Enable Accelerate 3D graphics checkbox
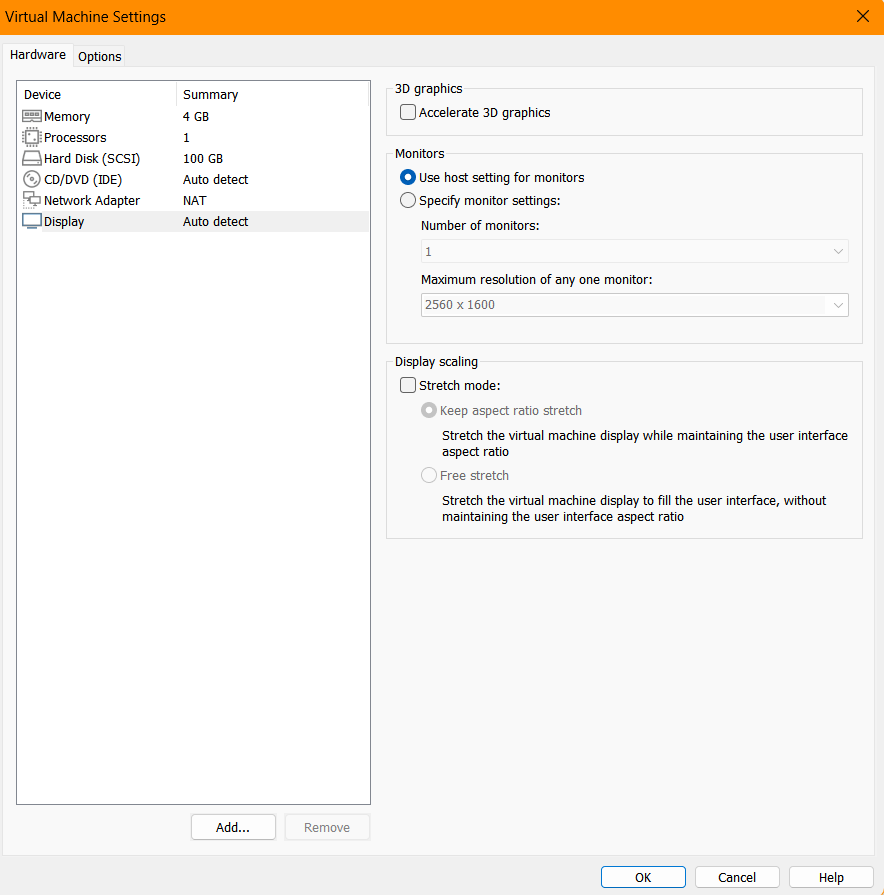The height and width of the screenshot is (895, 884). [407, 112]
